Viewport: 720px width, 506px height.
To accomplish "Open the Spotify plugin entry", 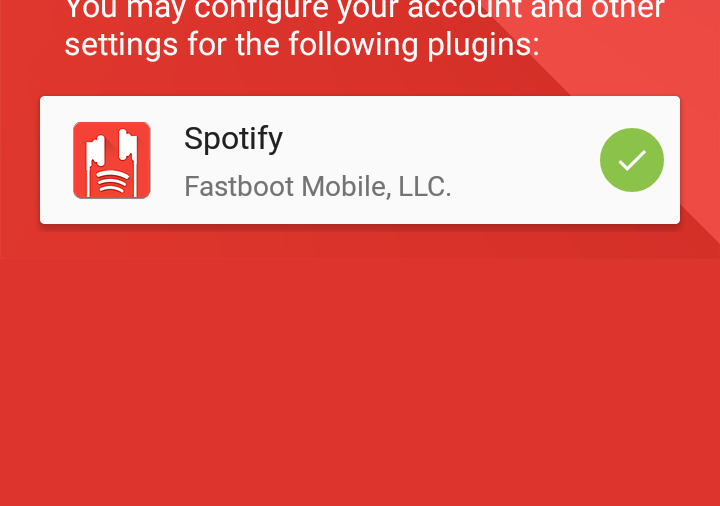I will [360, 160].
